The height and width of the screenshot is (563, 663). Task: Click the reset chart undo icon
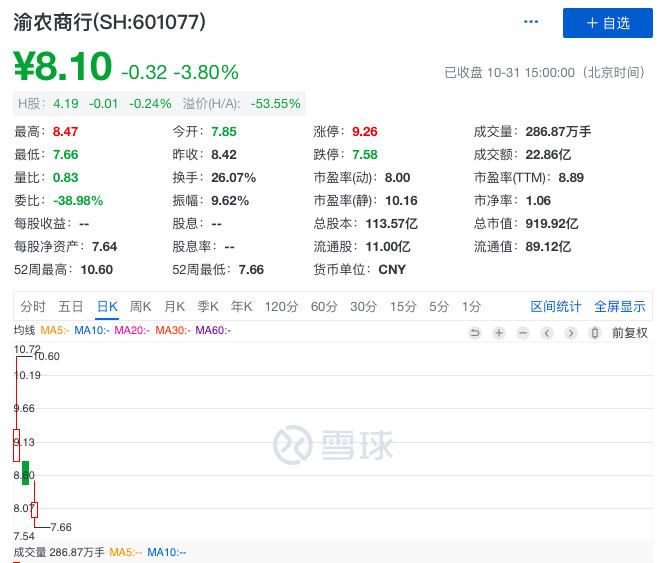(475, 333)
